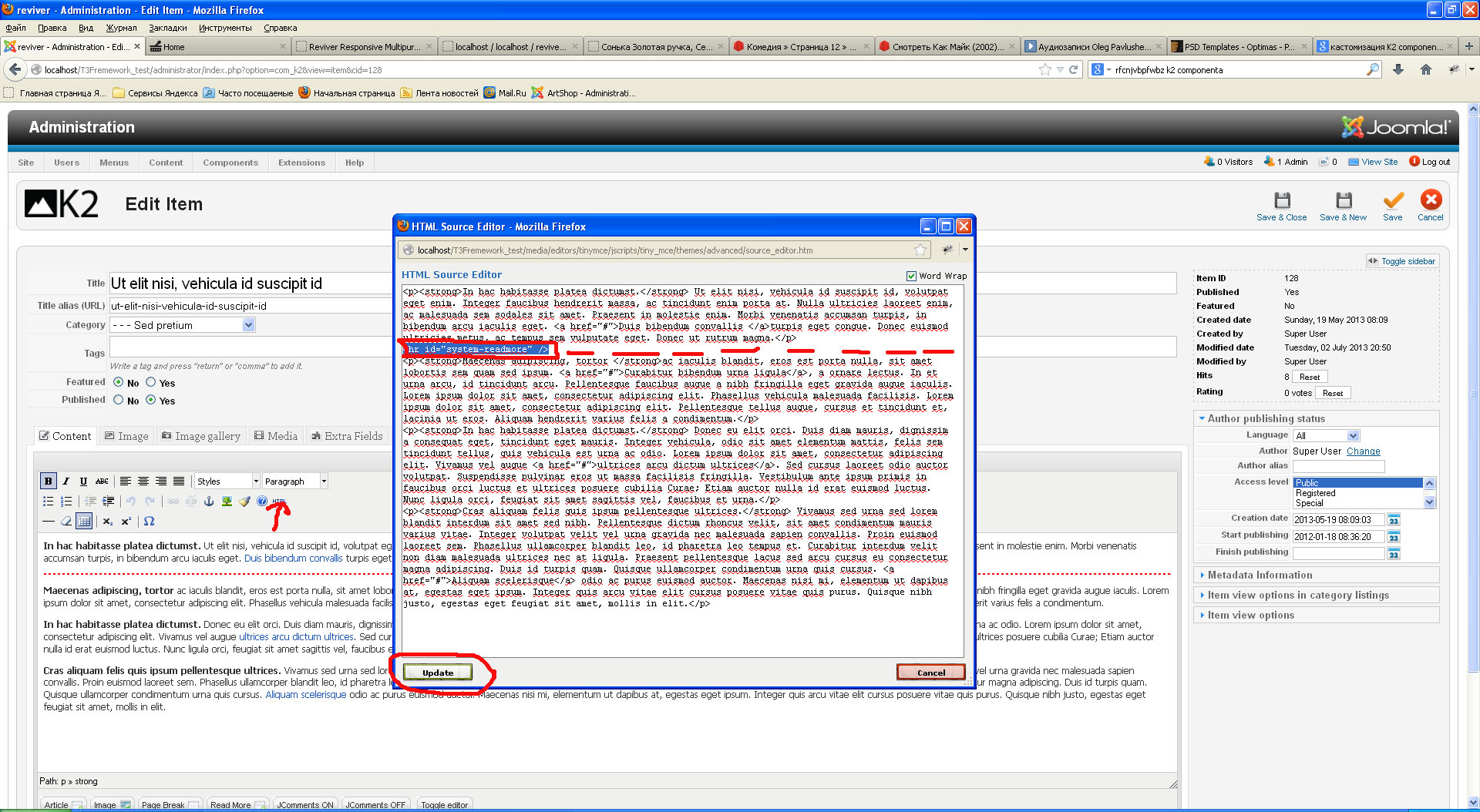
Task: Open the Components menu
Action: coord(230,163)
